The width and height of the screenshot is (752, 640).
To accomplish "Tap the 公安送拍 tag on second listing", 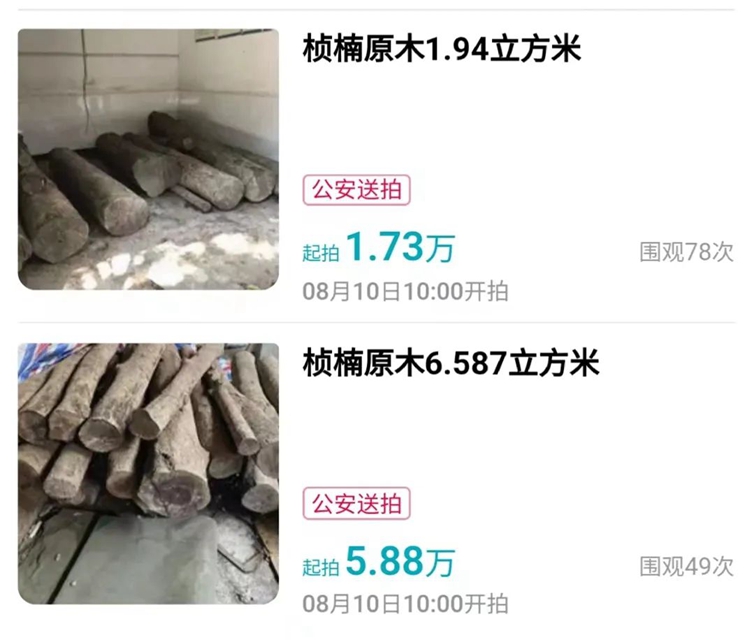I will 356,504.
